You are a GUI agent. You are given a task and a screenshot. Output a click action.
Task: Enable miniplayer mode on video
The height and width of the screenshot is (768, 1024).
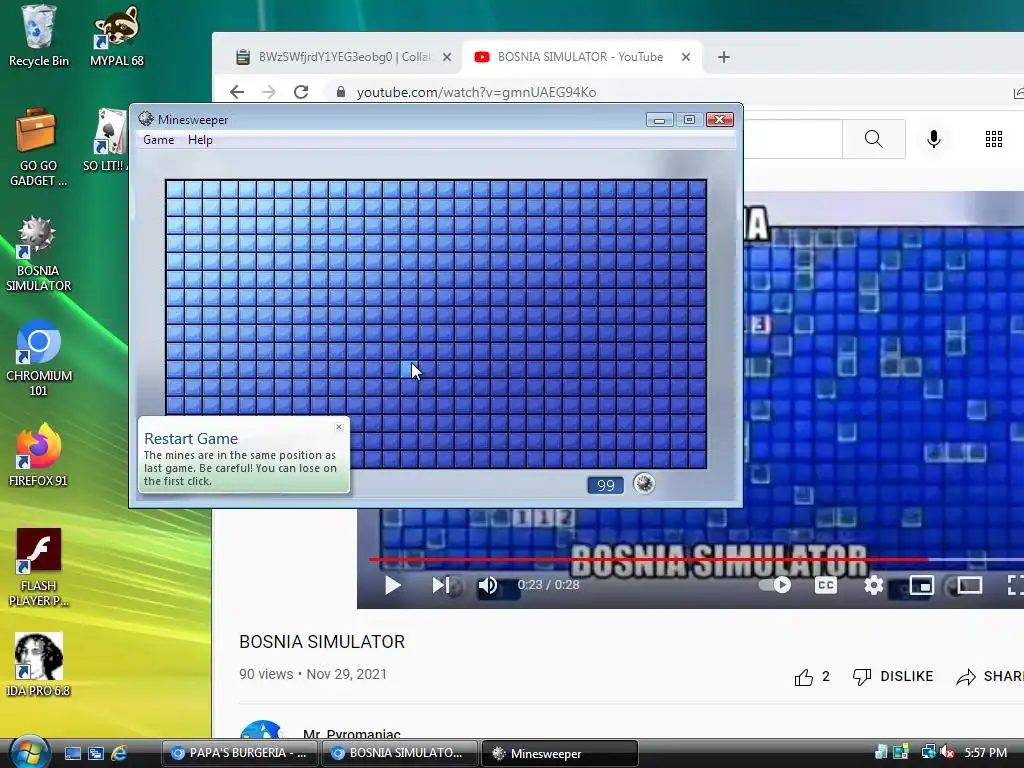pyautogui.click(x=921, y=585)
